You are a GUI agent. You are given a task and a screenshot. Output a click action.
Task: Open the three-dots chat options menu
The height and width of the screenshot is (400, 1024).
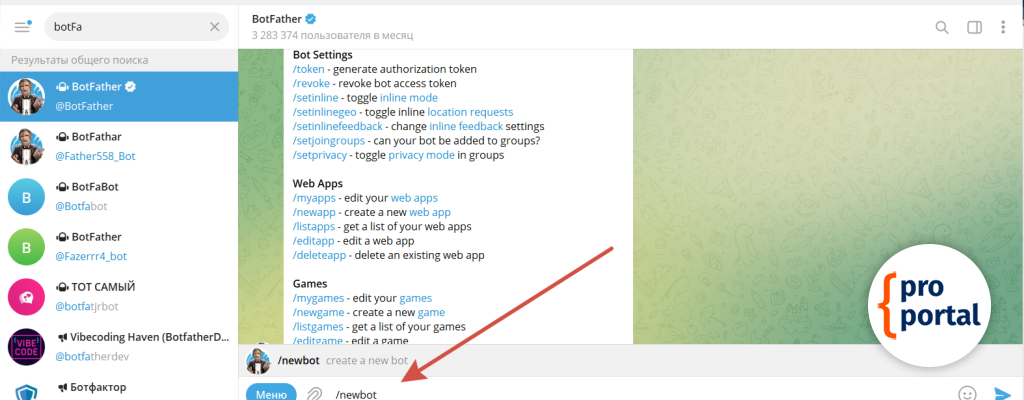pyautogui.click(x=1003, y=27)
